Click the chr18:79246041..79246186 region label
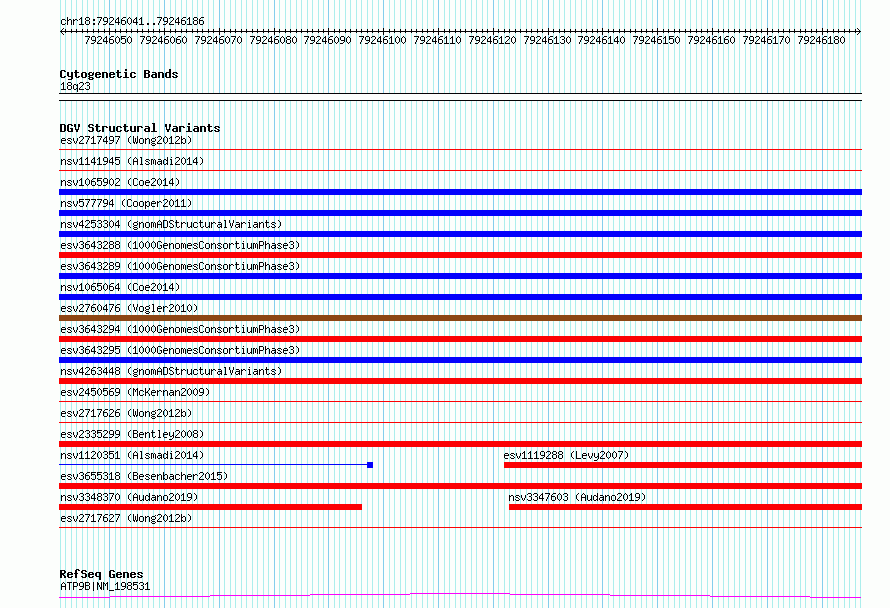890x608 pixels. click(132, 21)
